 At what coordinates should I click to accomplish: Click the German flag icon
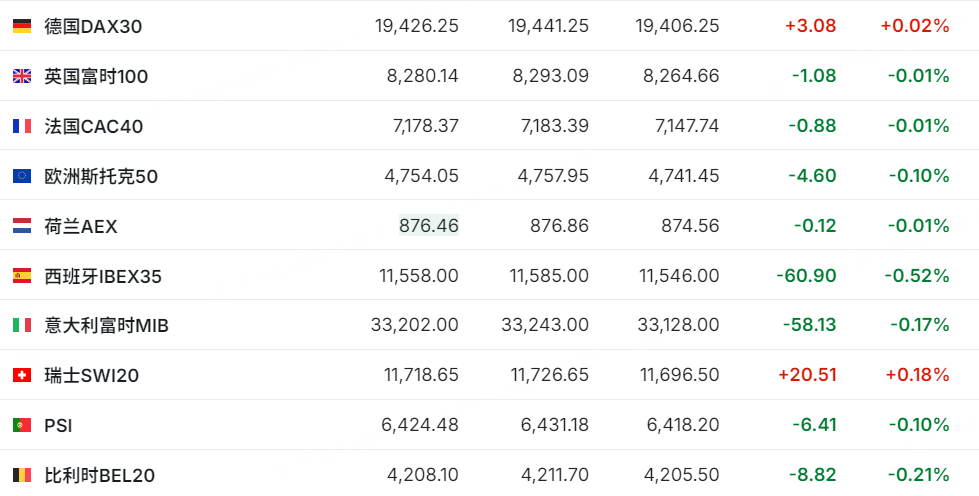point(22,26)
